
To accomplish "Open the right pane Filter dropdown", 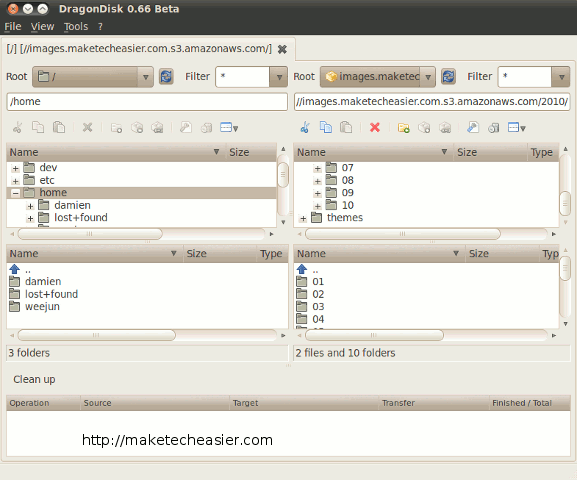I will pos(561,77).
